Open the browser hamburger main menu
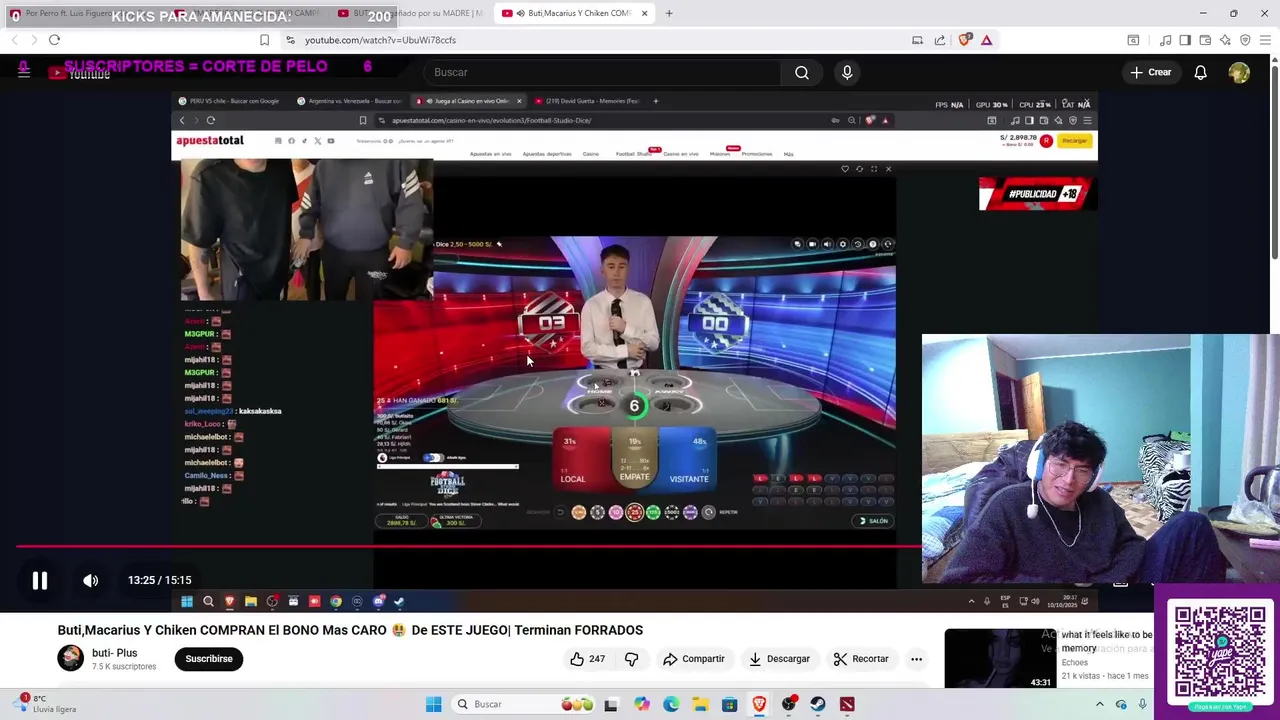 point(1265,40)
